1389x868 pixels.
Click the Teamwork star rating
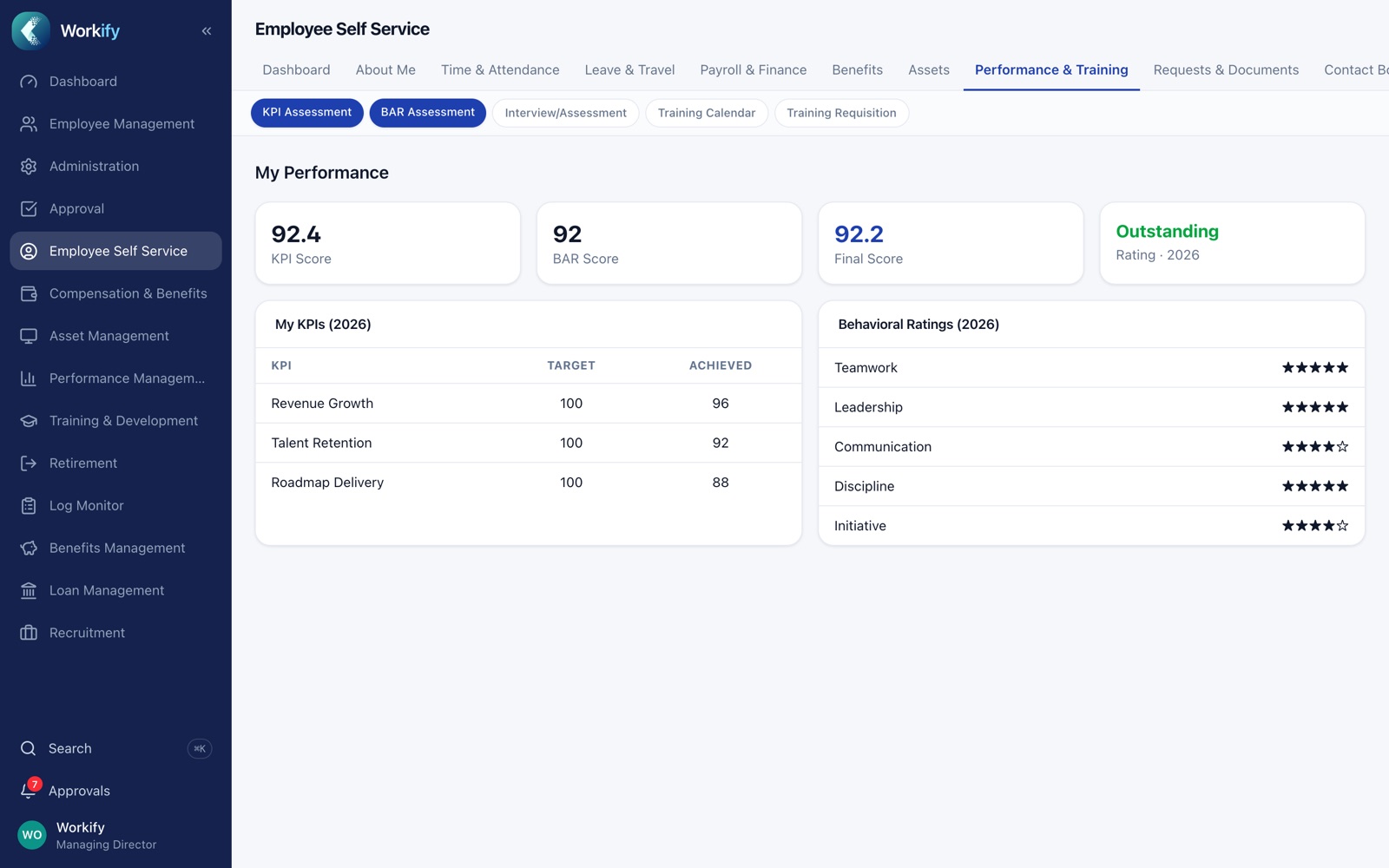click(x=1315, y=368)
